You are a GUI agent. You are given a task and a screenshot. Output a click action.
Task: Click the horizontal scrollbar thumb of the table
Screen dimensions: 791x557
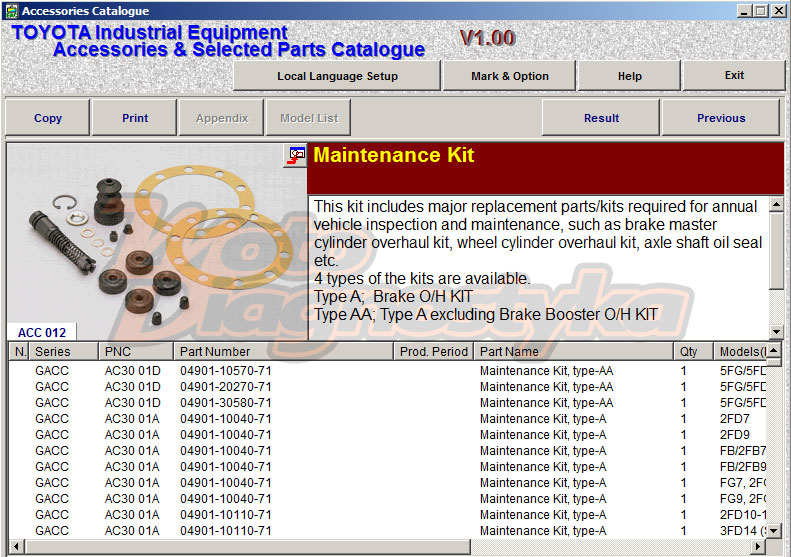click(247, 546)
